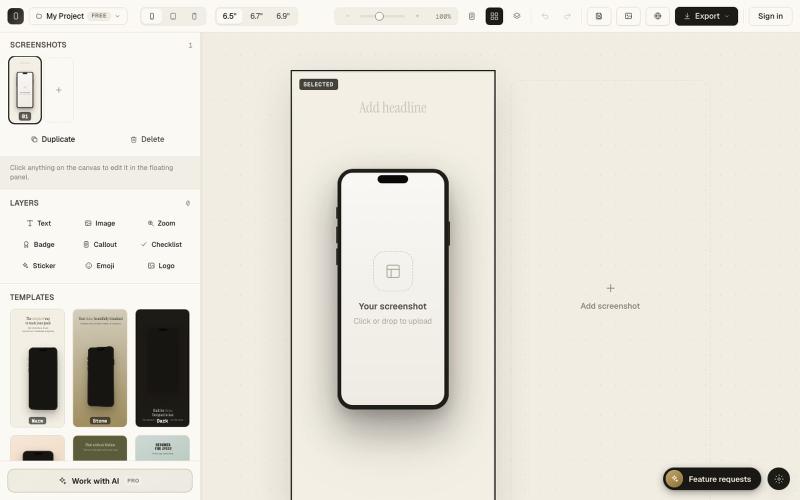The image size is (800, 500).
Task: Add a Callout layer
Action: [100, 244]
